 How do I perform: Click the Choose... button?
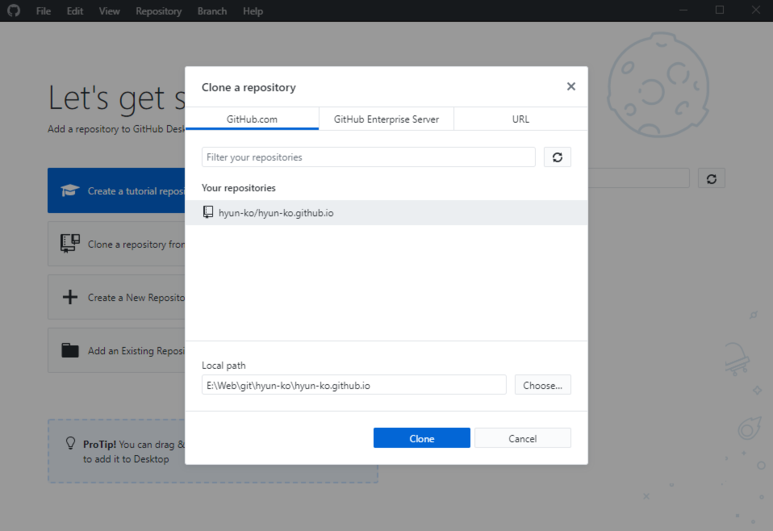tap(543, 385)
